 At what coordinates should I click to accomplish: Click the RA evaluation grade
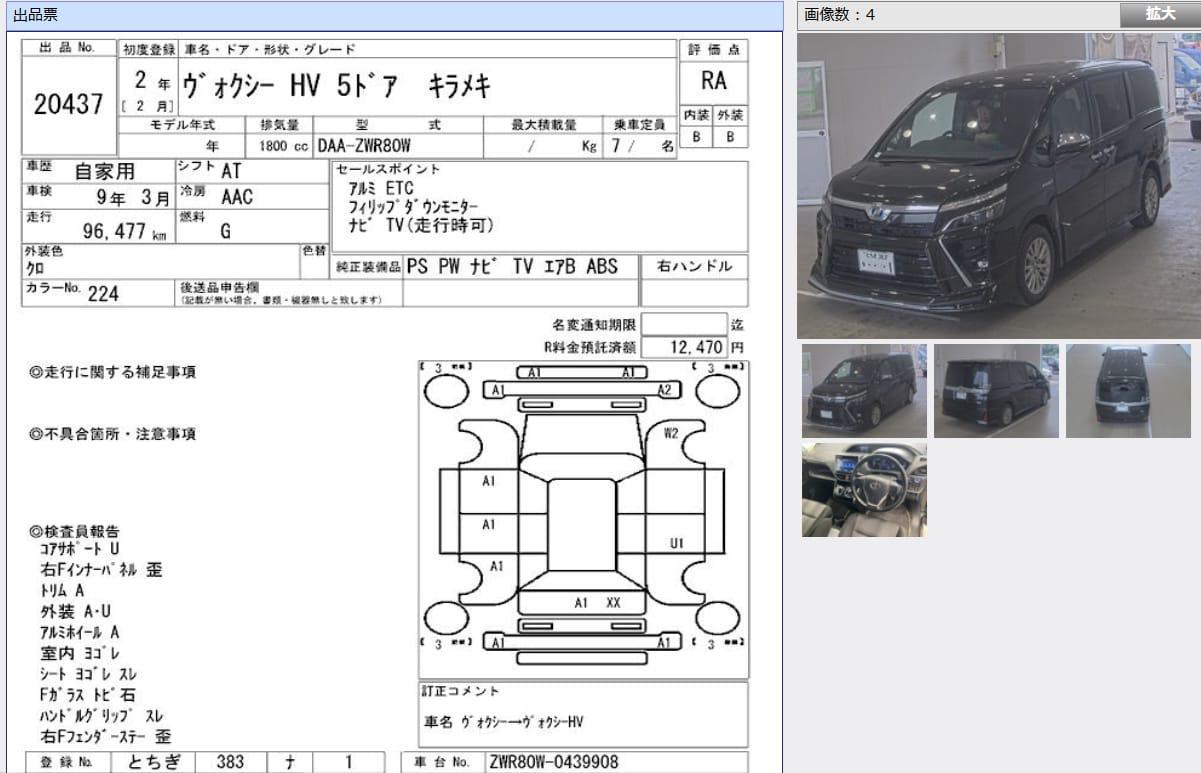[x=714, y=82]
